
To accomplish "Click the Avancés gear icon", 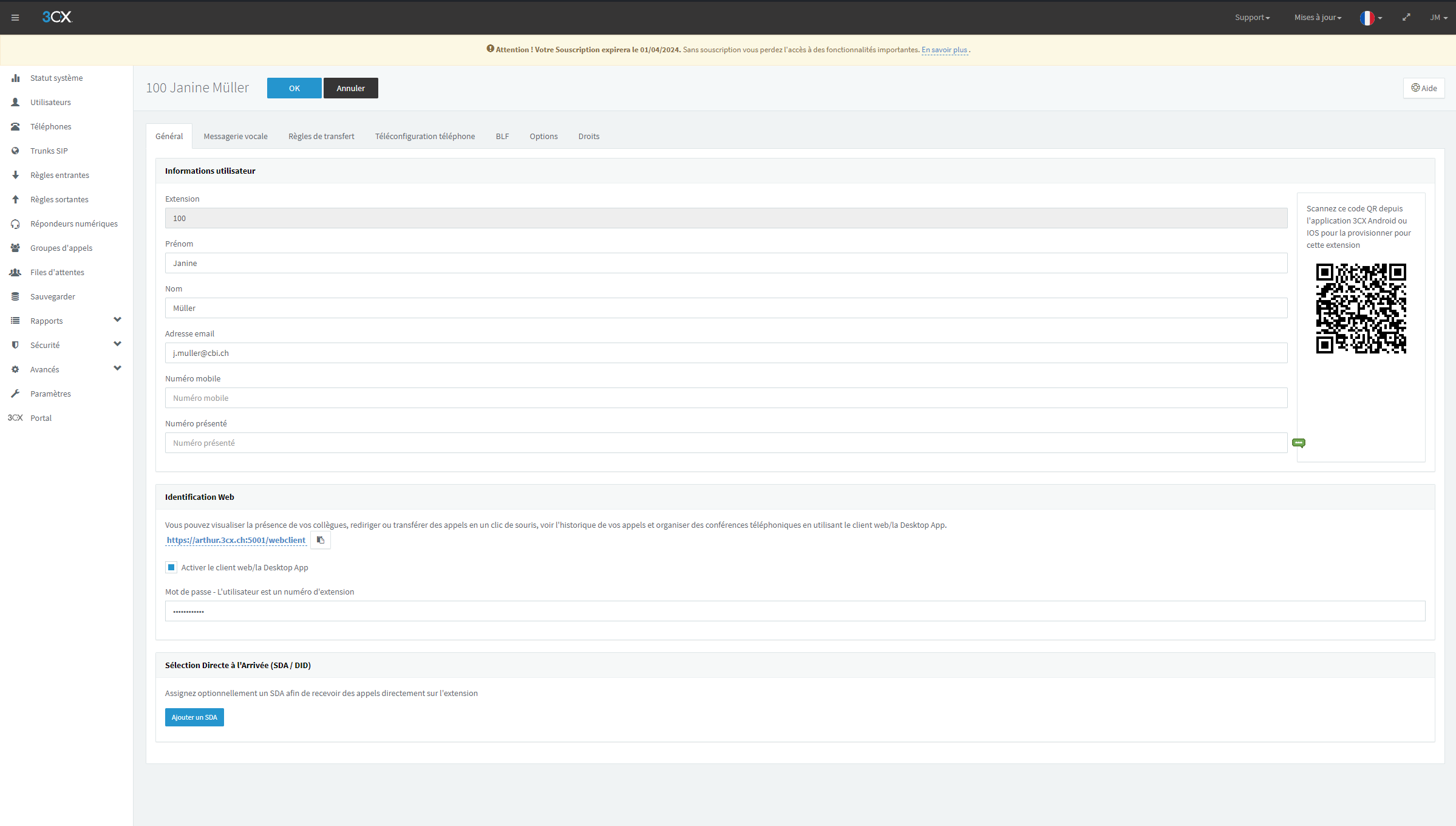I will click(x=15, y=369).
